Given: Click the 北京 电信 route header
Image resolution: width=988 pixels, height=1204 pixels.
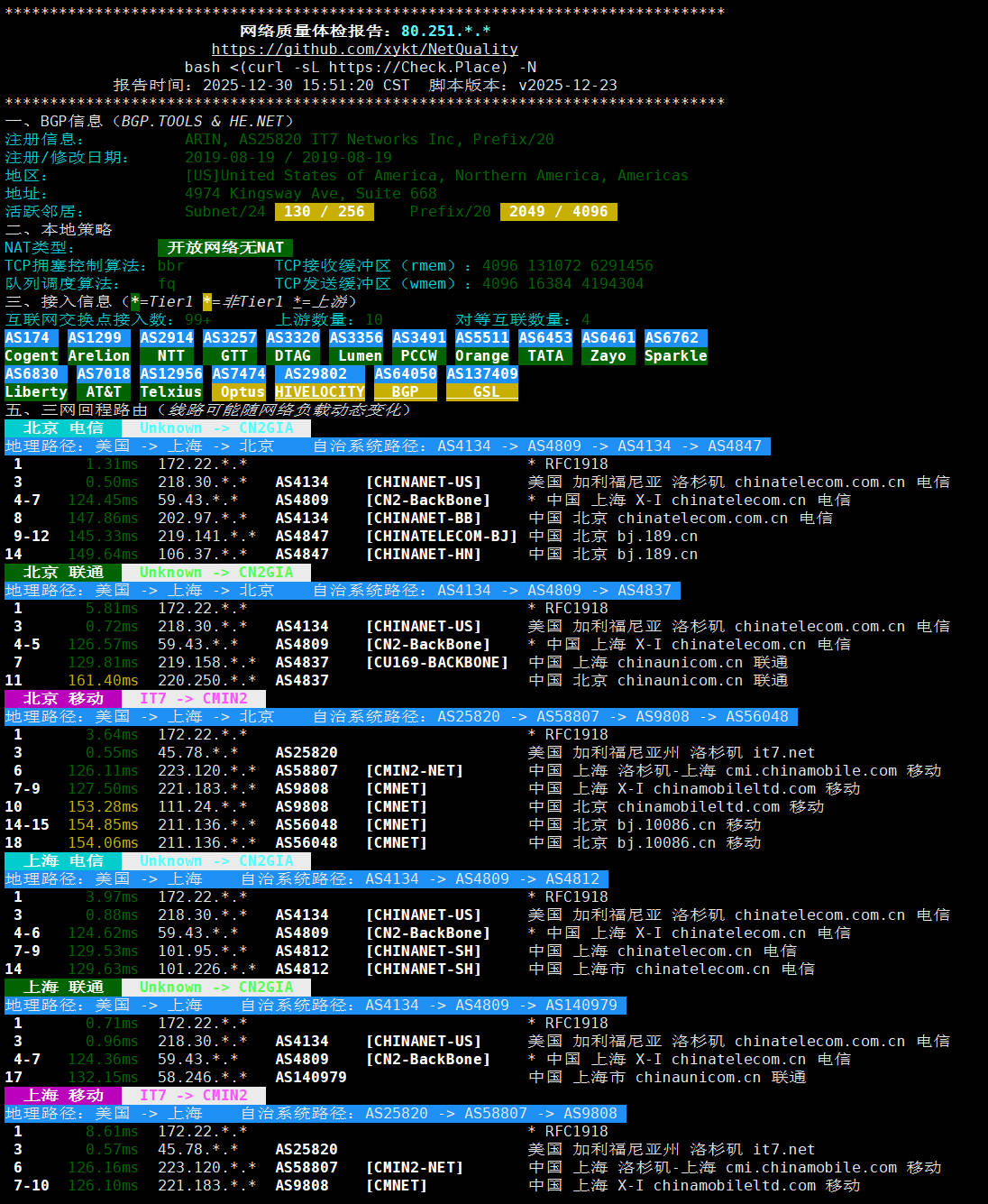Looking at the screenshot, I should (62, 427).
